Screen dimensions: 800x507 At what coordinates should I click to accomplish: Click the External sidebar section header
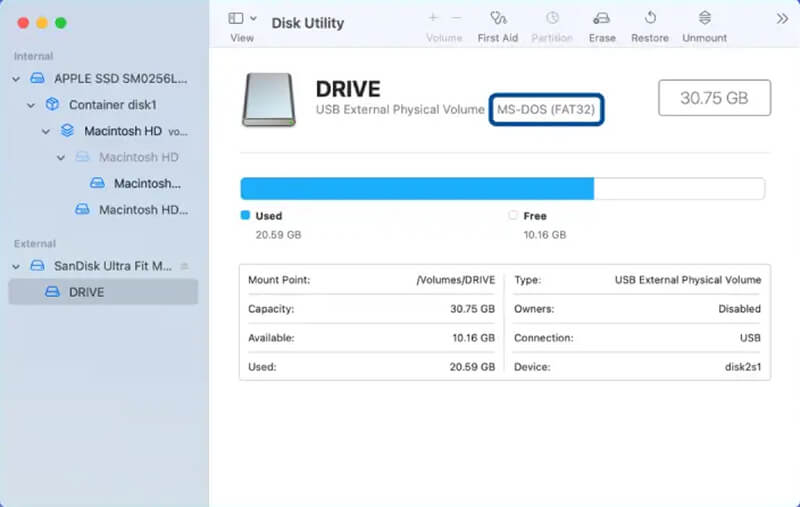[35, 243]
